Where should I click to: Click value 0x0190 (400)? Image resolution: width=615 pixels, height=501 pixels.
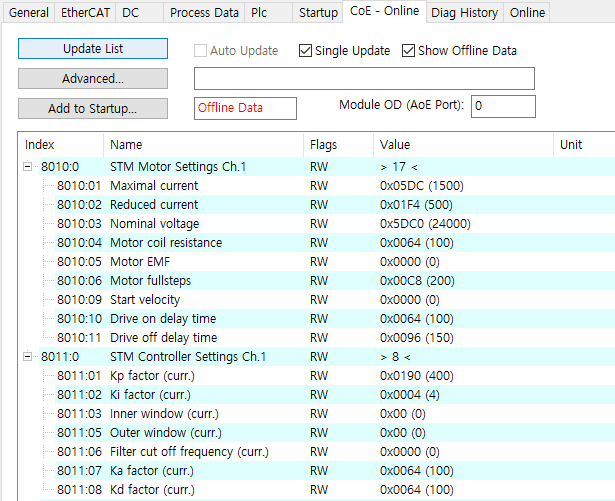point(417,376)
